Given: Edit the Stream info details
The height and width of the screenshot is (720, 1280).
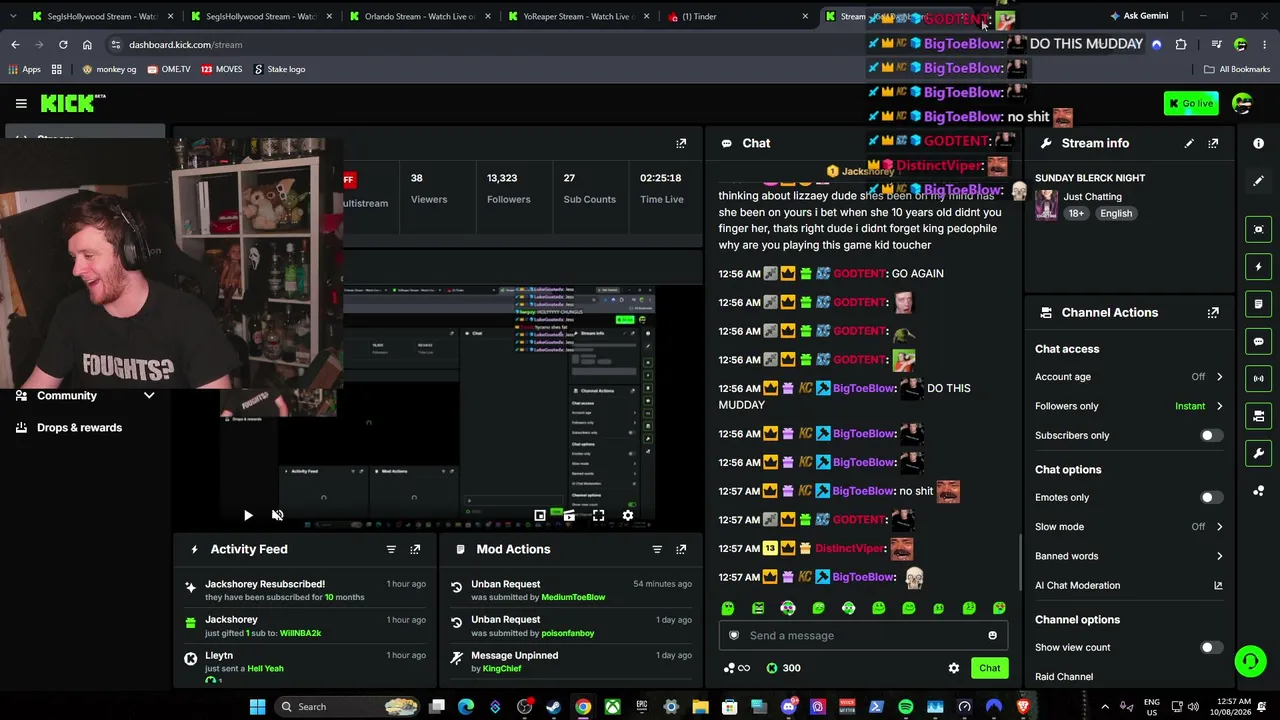Looking at the screenshot, I should (x=1189, y=143).
